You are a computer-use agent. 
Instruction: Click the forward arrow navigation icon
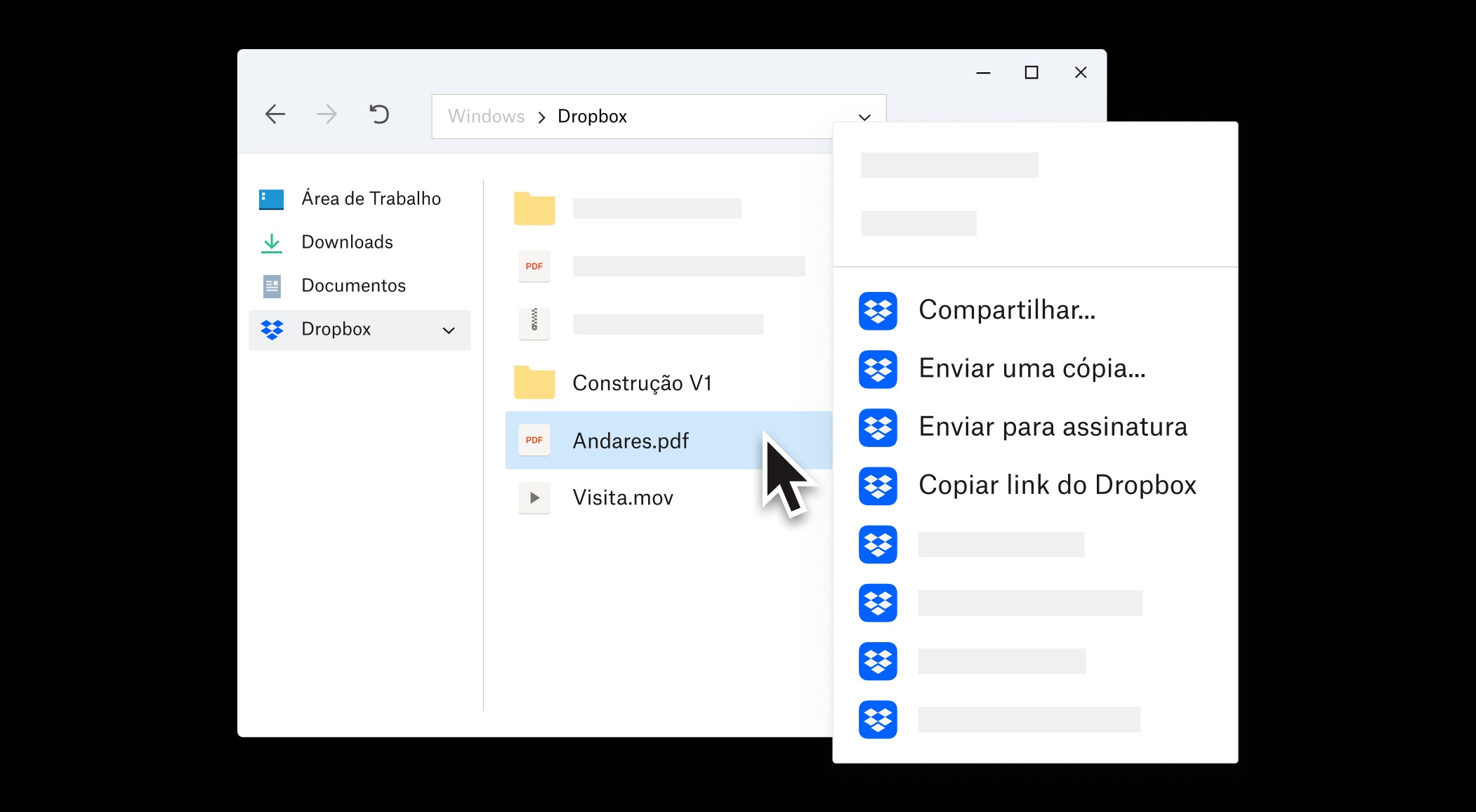coord(327,114)
